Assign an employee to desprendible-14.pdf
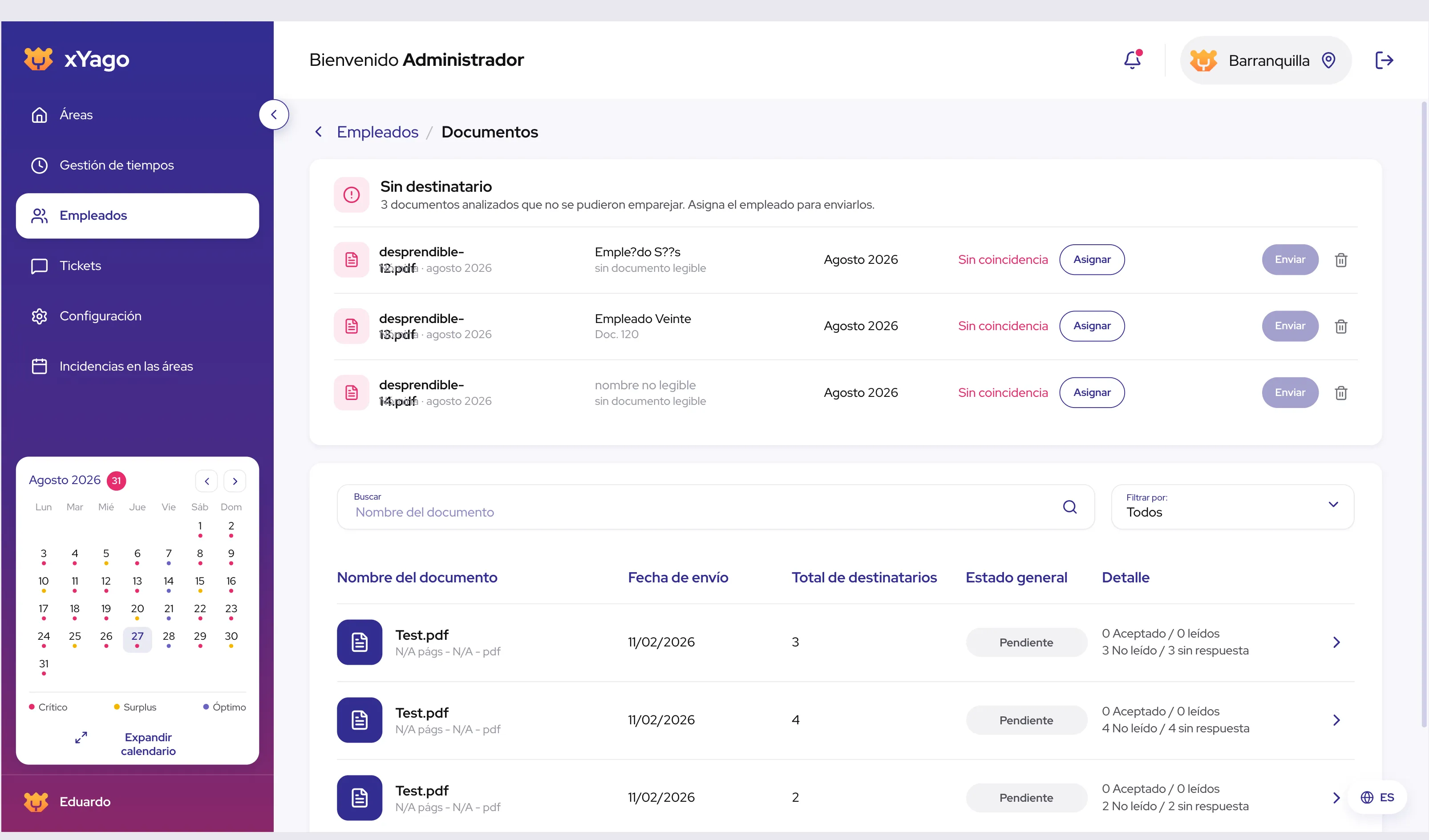The width and height of the screenshot is (1429, 840). tap(1092, 392)
